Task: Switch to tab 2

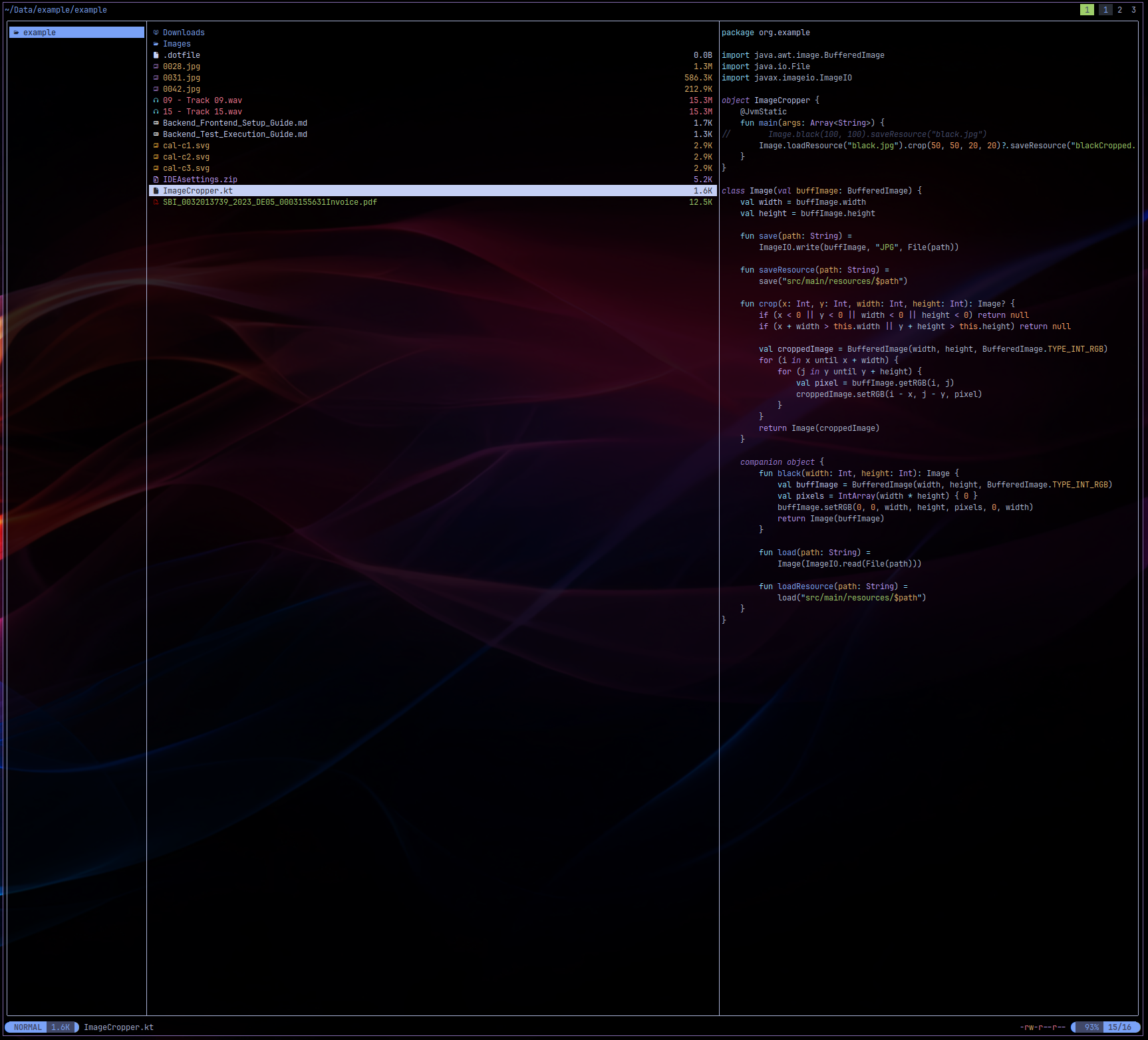Action: (x=1119, y=10)
